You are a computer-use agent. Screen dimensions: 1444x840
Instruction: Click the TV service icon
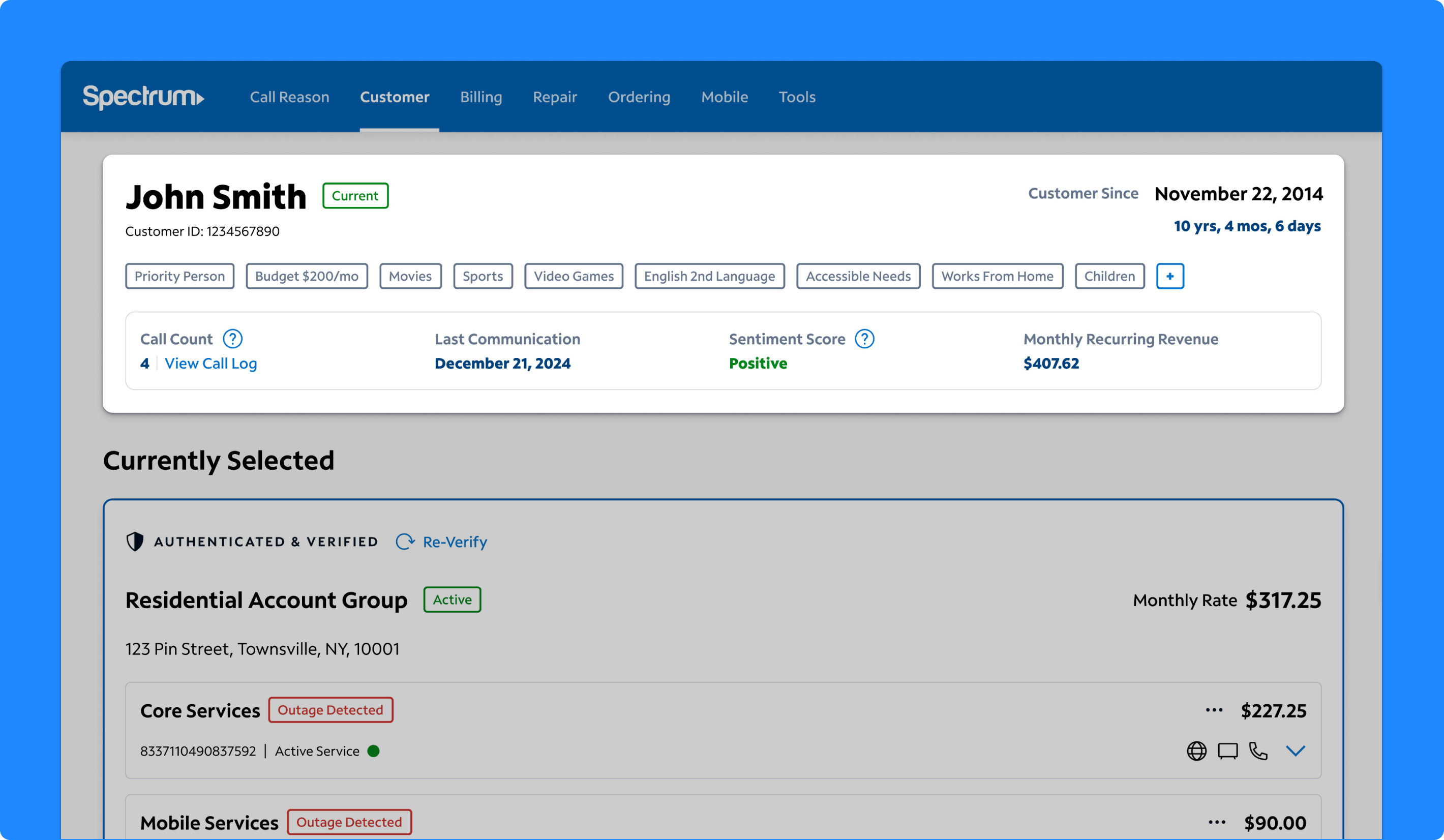click(x=1227, y=751)
